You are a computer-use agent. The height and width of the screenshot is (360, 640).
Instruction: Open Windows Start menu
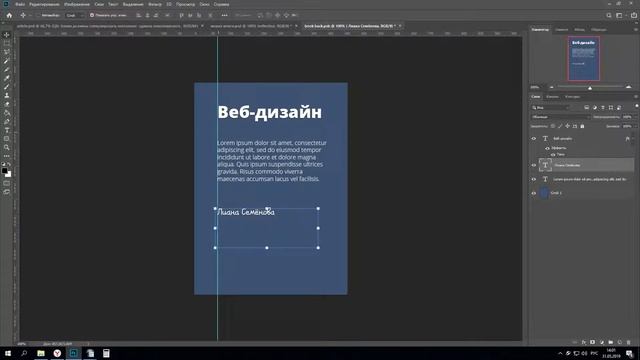(8, 353)
